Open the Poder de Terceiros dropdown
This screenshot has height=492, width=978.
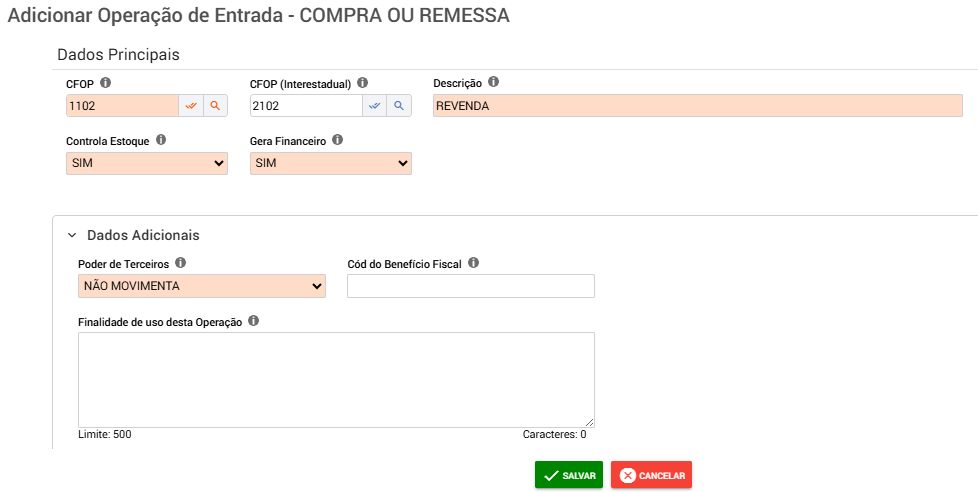pos(201,287)
